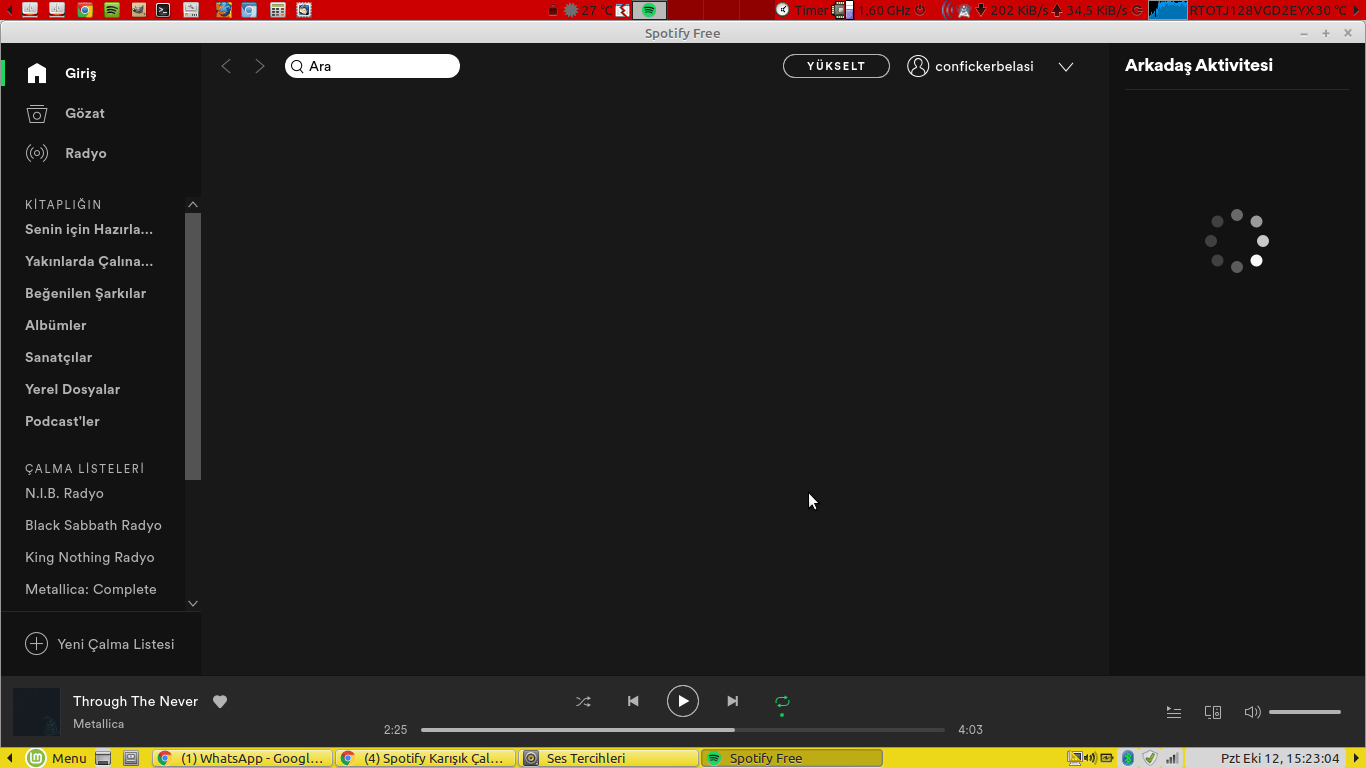The height and width of the screenshot is (768, 1366).
Task: Open Yakınlarda Çalına... in library
Action: tap(89, 261)
